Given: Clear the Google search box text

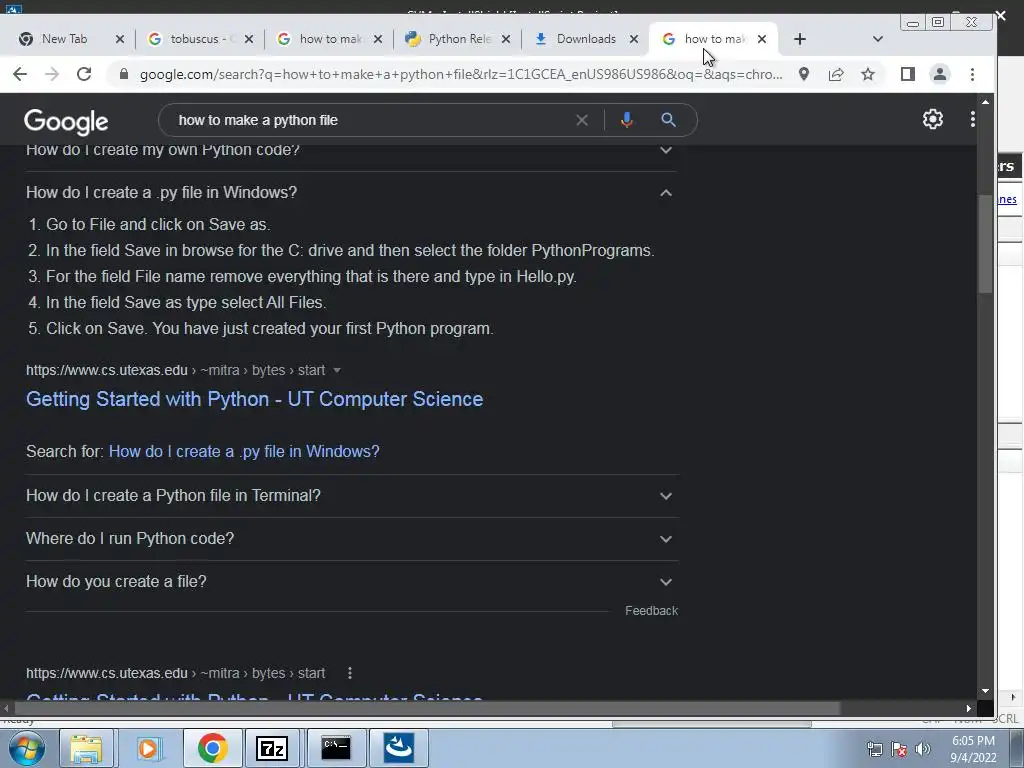Looking at the screenshot, I should pyautogui.click(x=582, y=120).
